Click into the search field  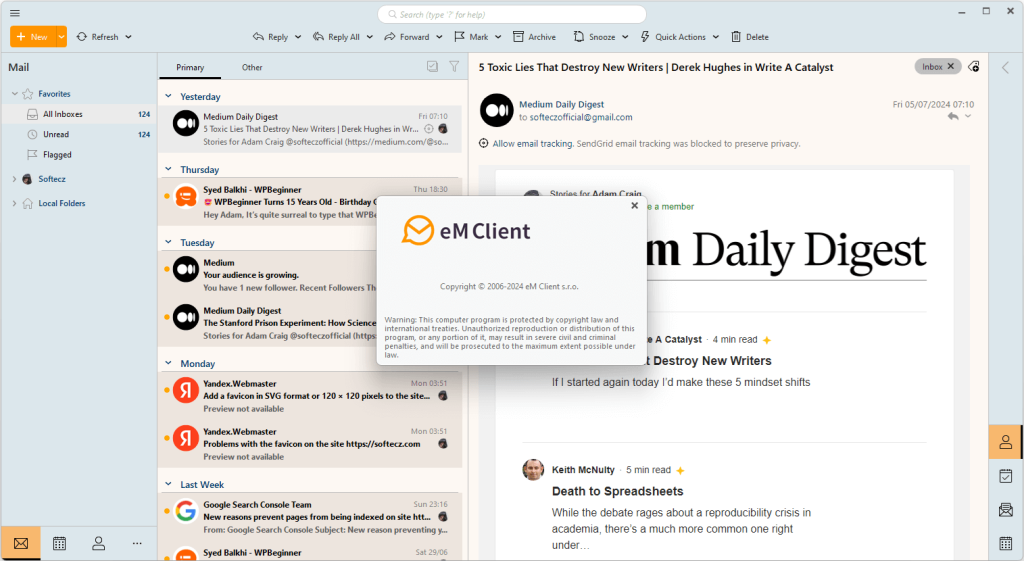[512, 14]
